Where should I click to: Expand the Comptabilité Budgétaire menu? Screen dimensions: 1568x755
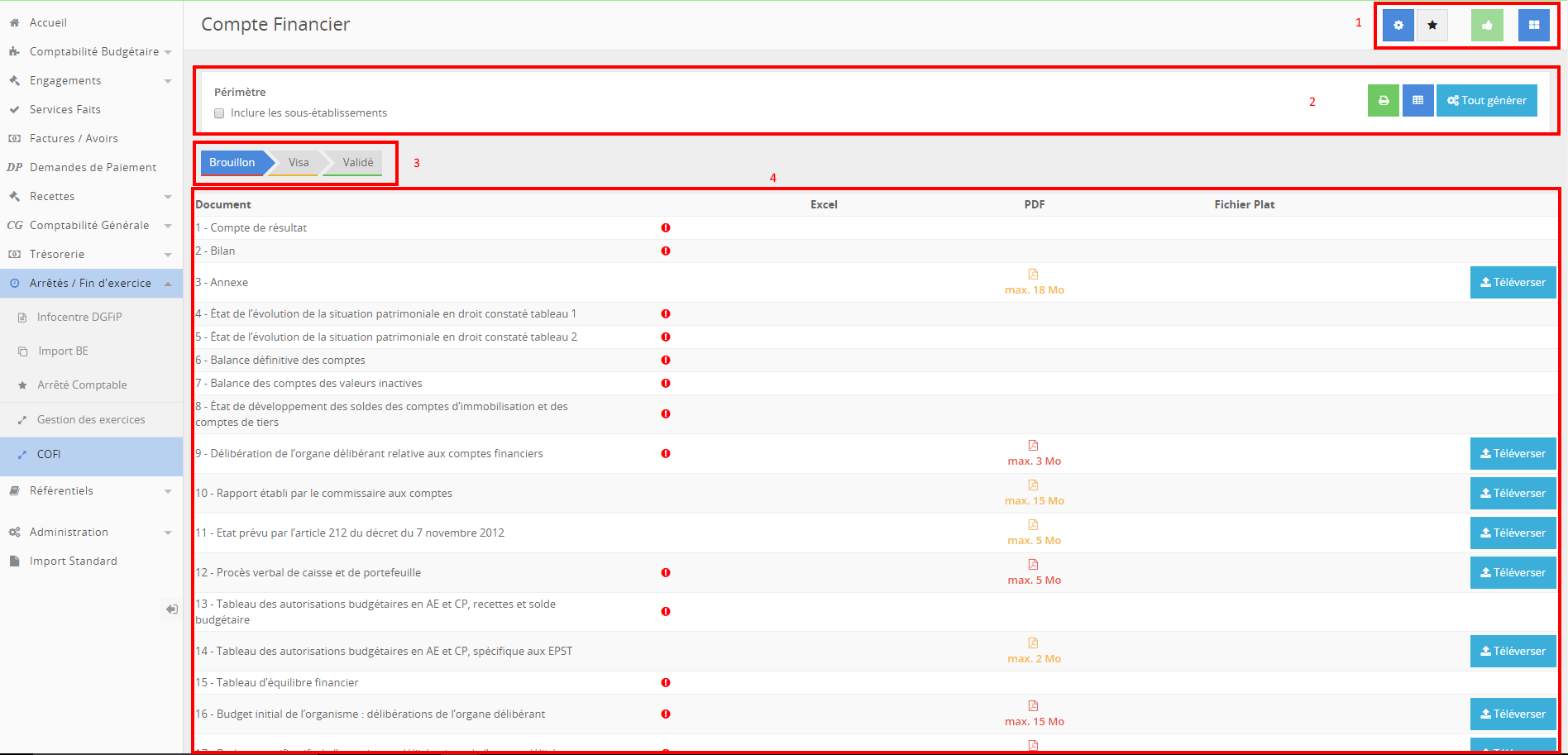94,51
